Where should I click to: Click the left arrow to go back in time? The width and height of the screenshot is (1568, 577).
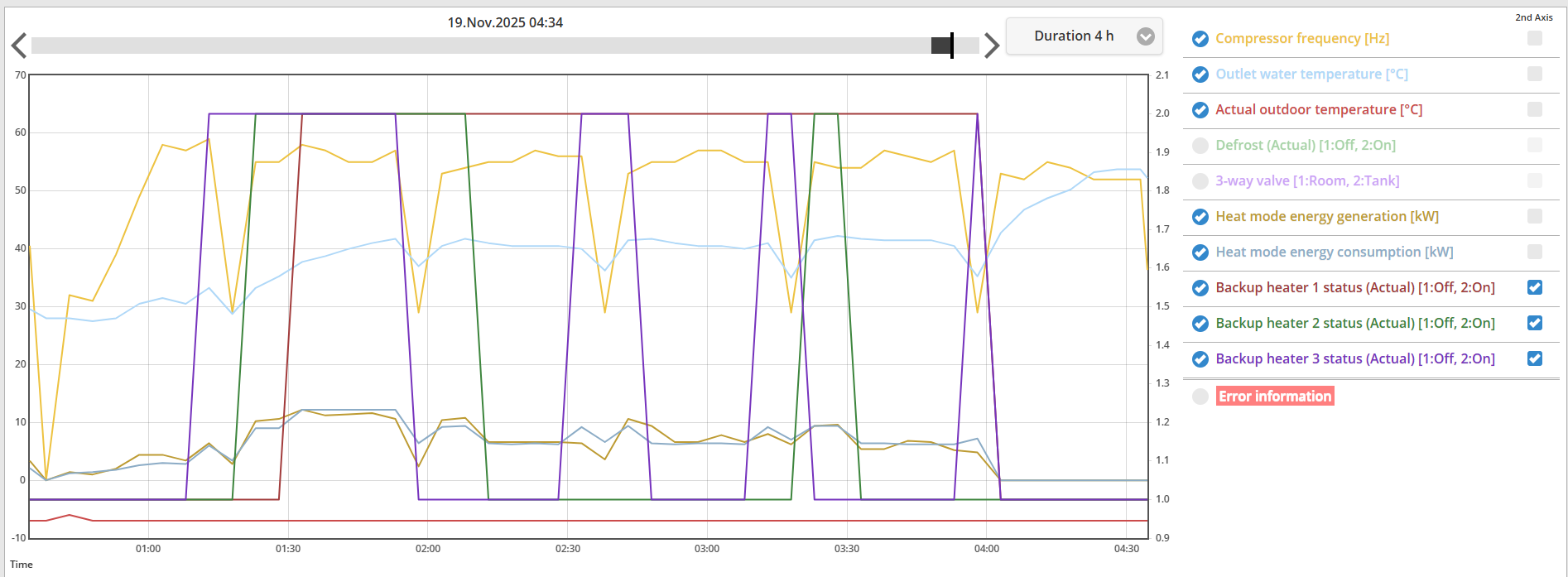tap(19, 46)
